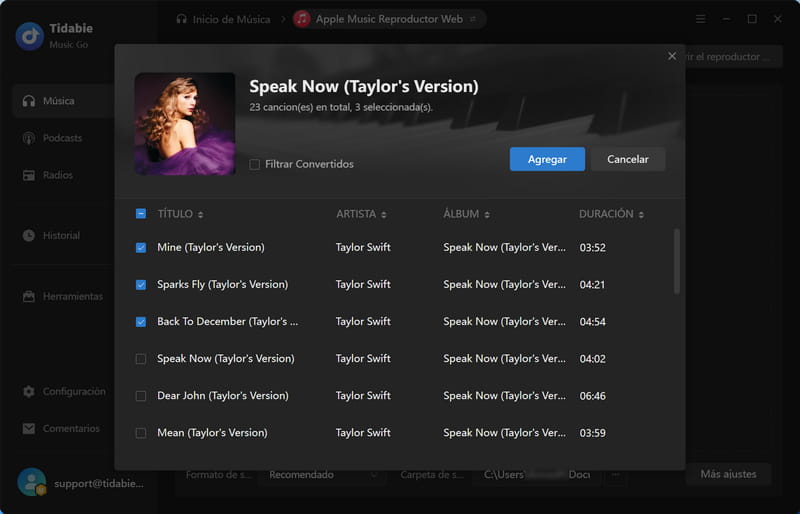800x514 pixels.
Task: Click the Más ajustes button
Action: click(728, 474)
